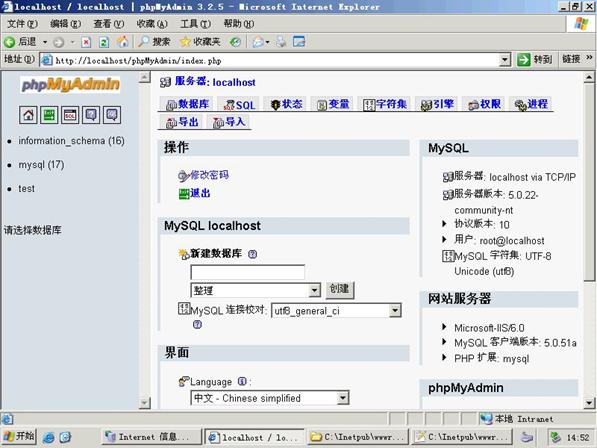Open the 变量 variables tab
597x448 pixels.
(333, 104)
